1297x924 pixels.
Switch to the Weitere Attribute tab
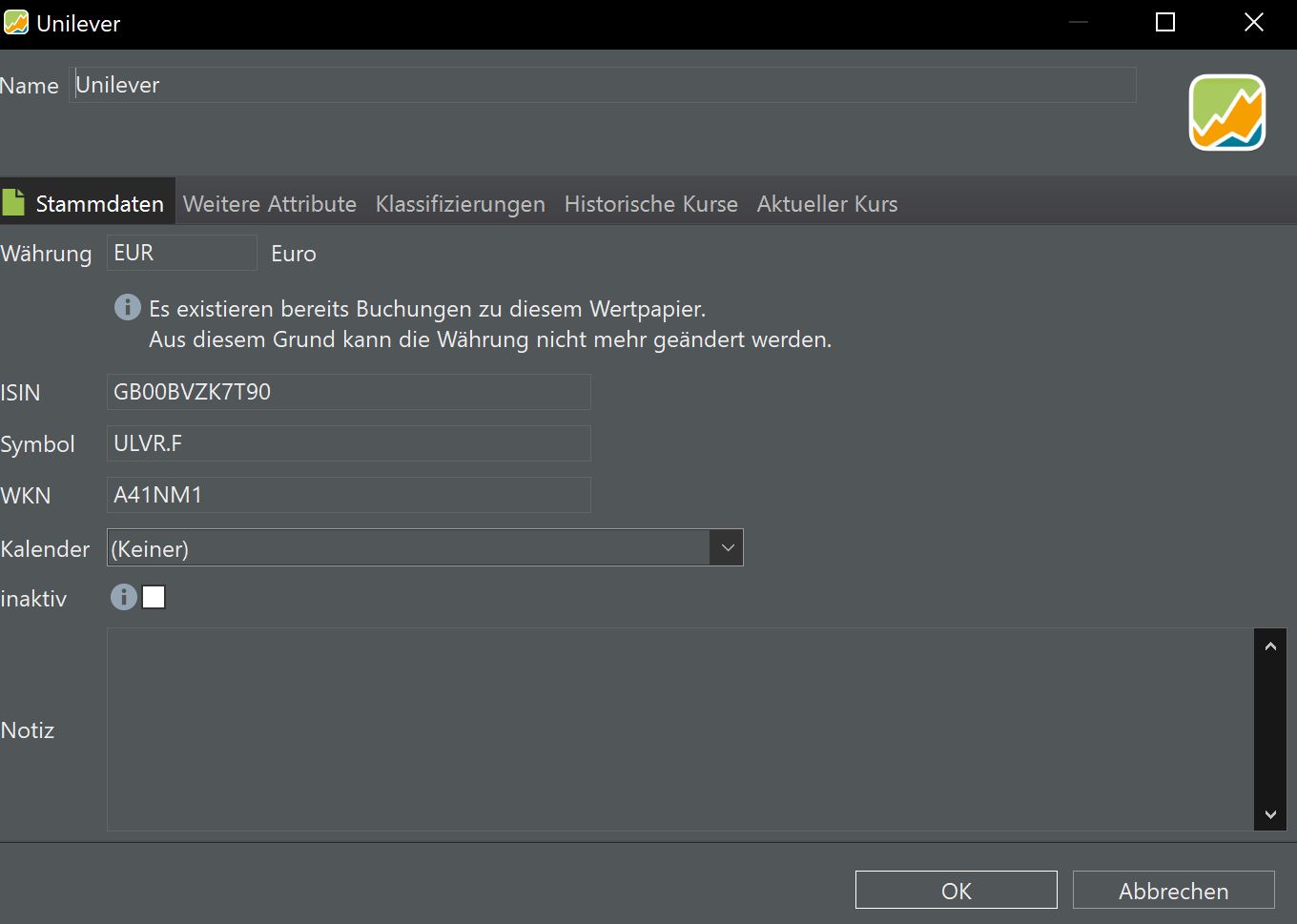(x=269, y=204)
